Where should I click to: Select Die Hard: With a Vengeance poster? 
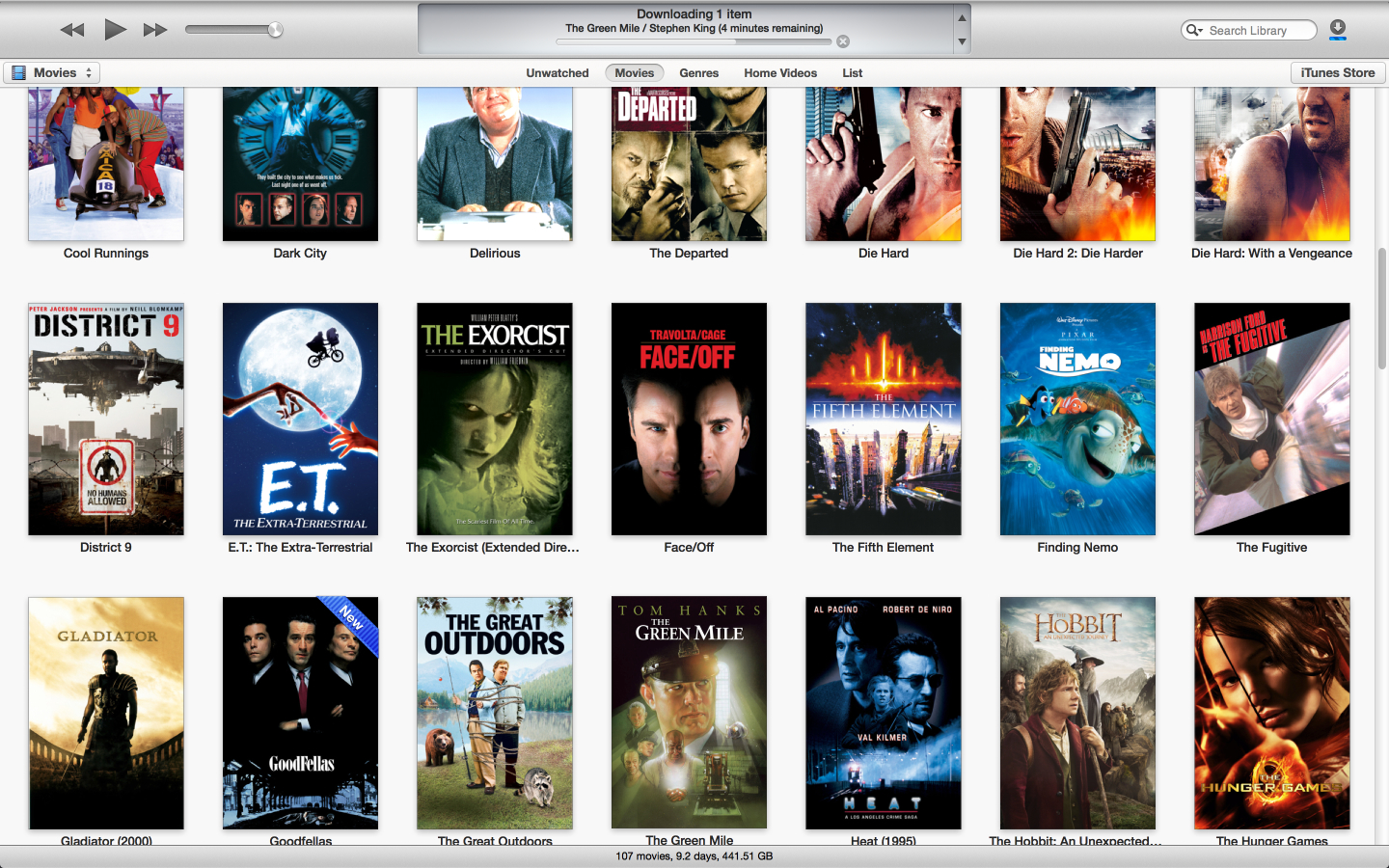[x=1272, y=164]
